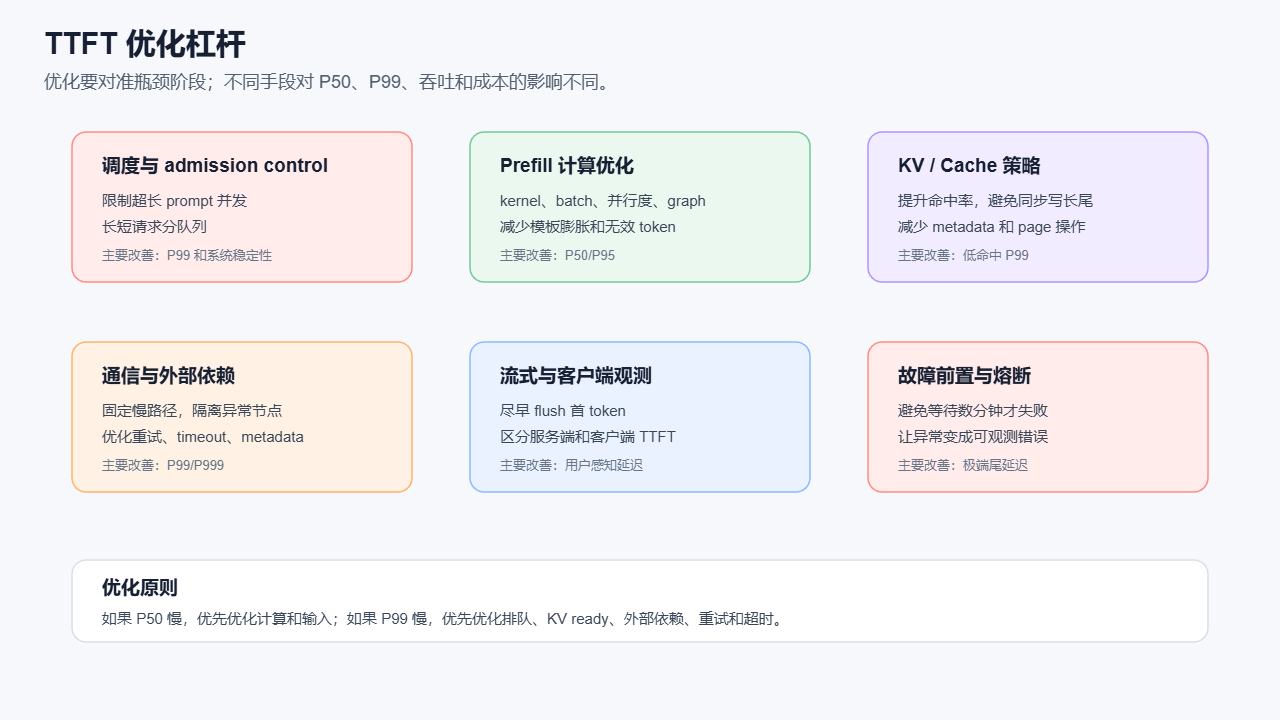Viewport: 1280px width, 720px height.
Task: Select the subtitle starting "优化要对准瓶颈阶段"
Action: (327, 82)
